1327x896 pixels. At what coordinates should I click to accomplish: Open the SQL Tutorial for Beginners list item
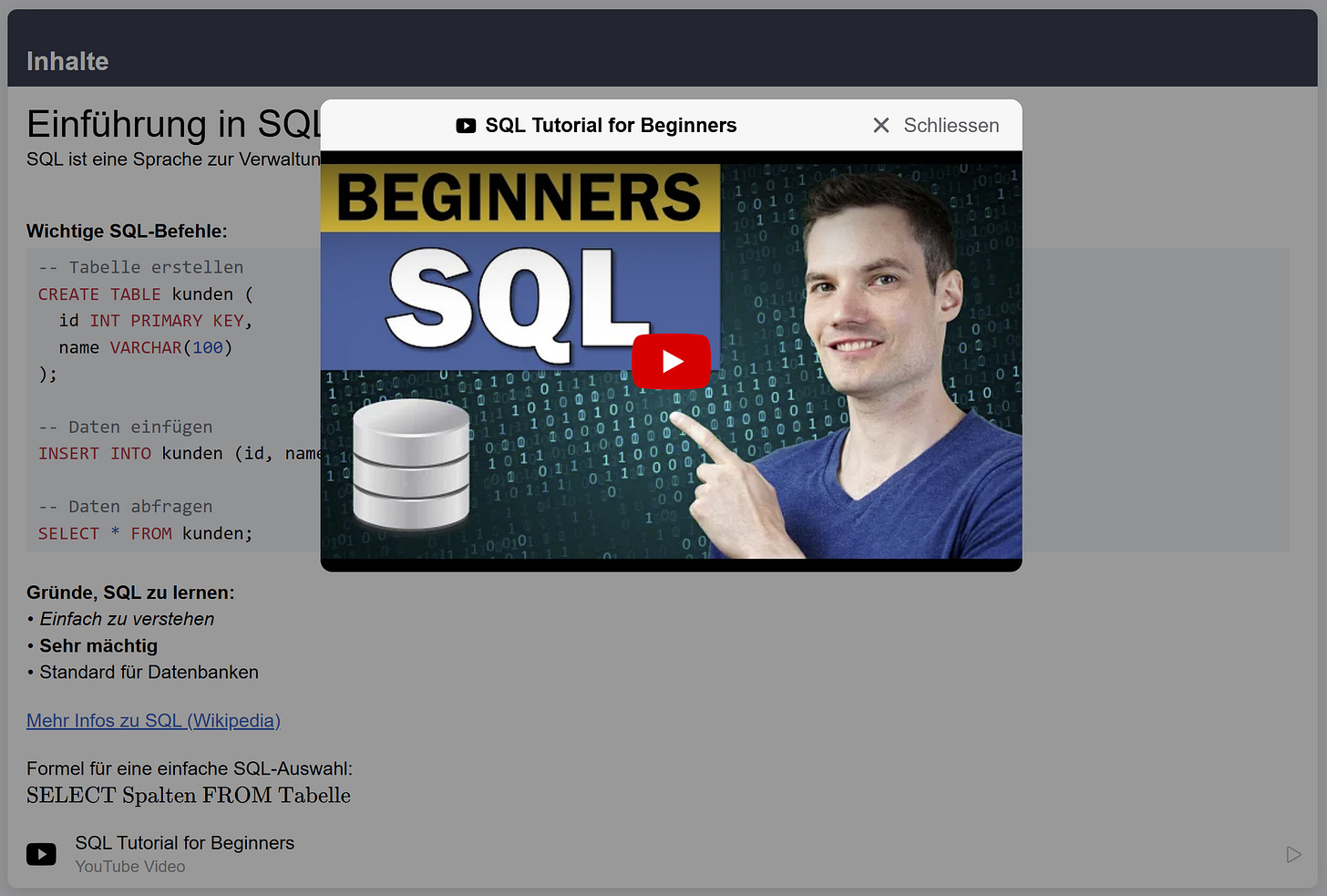663,854
